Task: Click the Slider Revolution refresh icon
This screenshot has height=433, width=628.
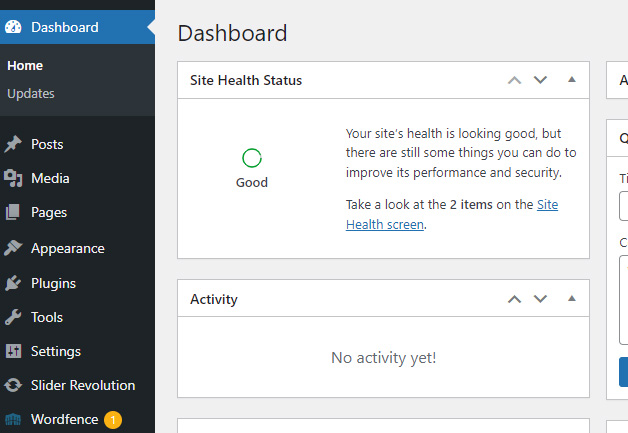Action: click(x=13, y=385)
